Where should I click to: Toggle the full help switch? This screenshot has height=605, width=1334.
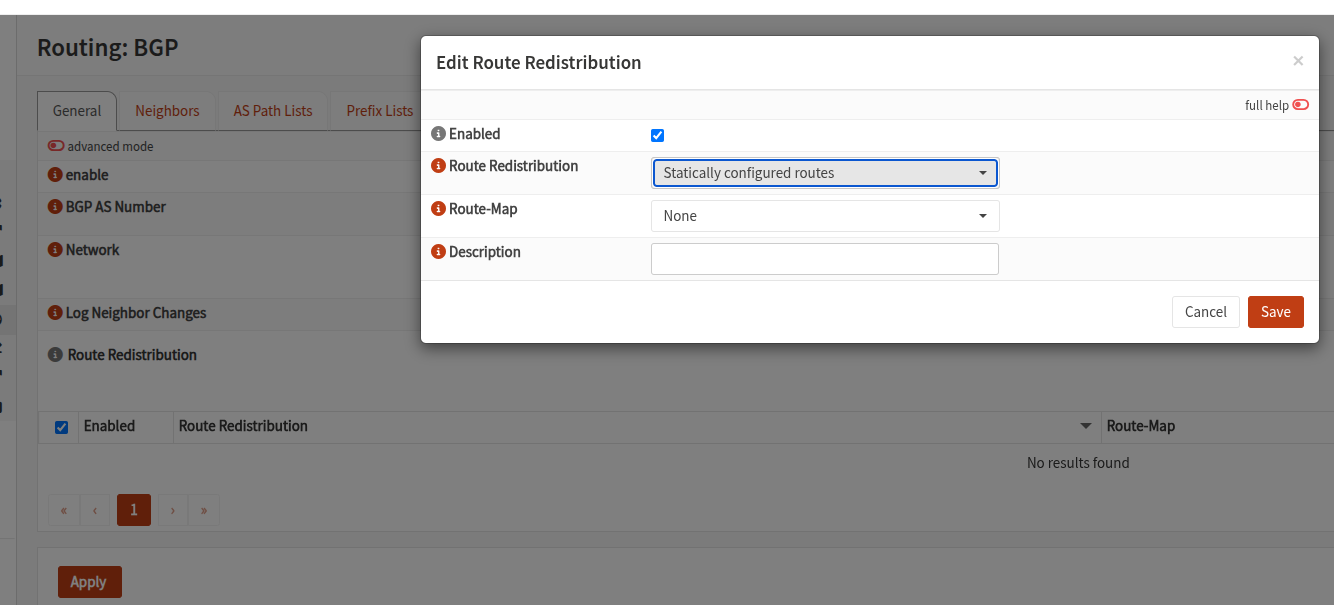pyautogui.click(x=1301, y=105)
